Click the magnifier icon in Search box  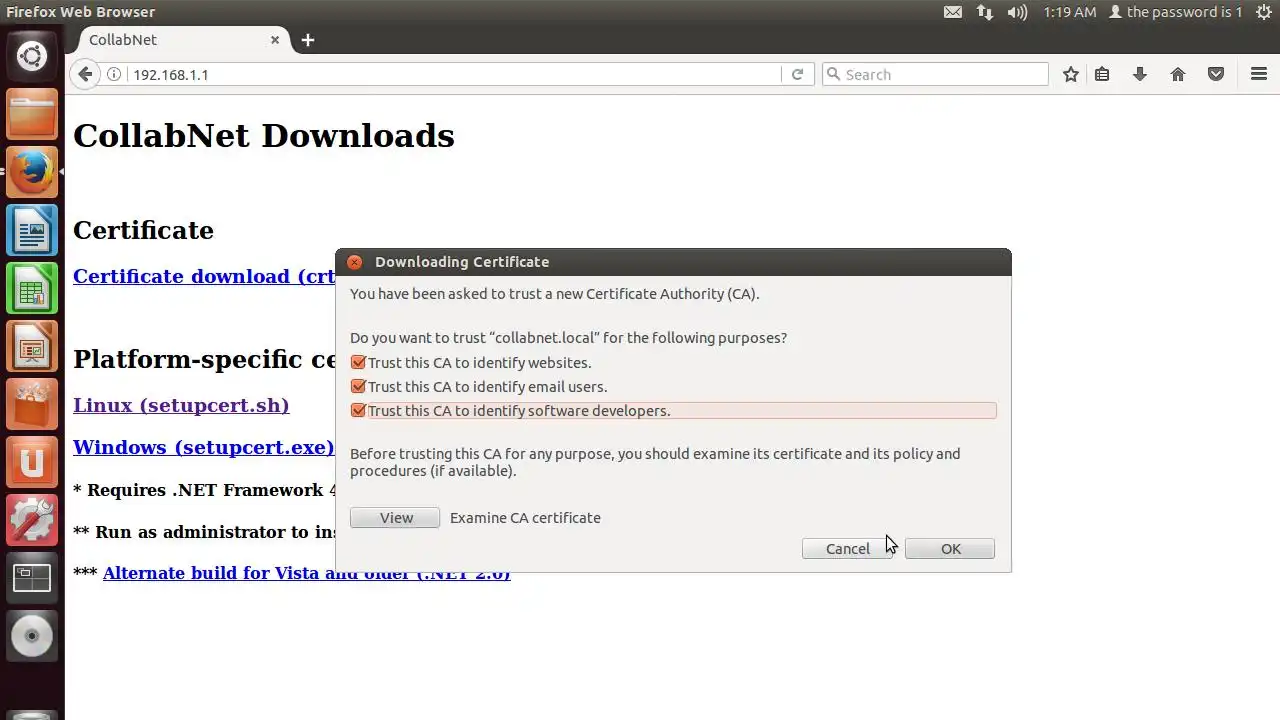[833, 74]
